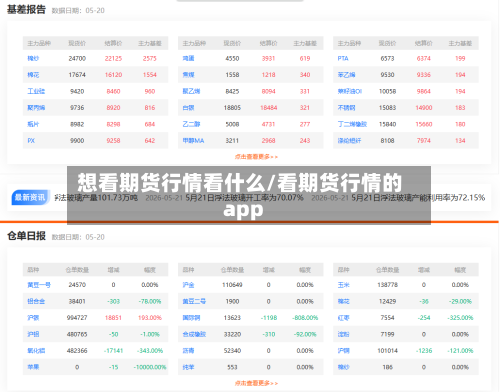
Task: Open the 氧化铝 warehouse receipt link
Action: [36, 351]
